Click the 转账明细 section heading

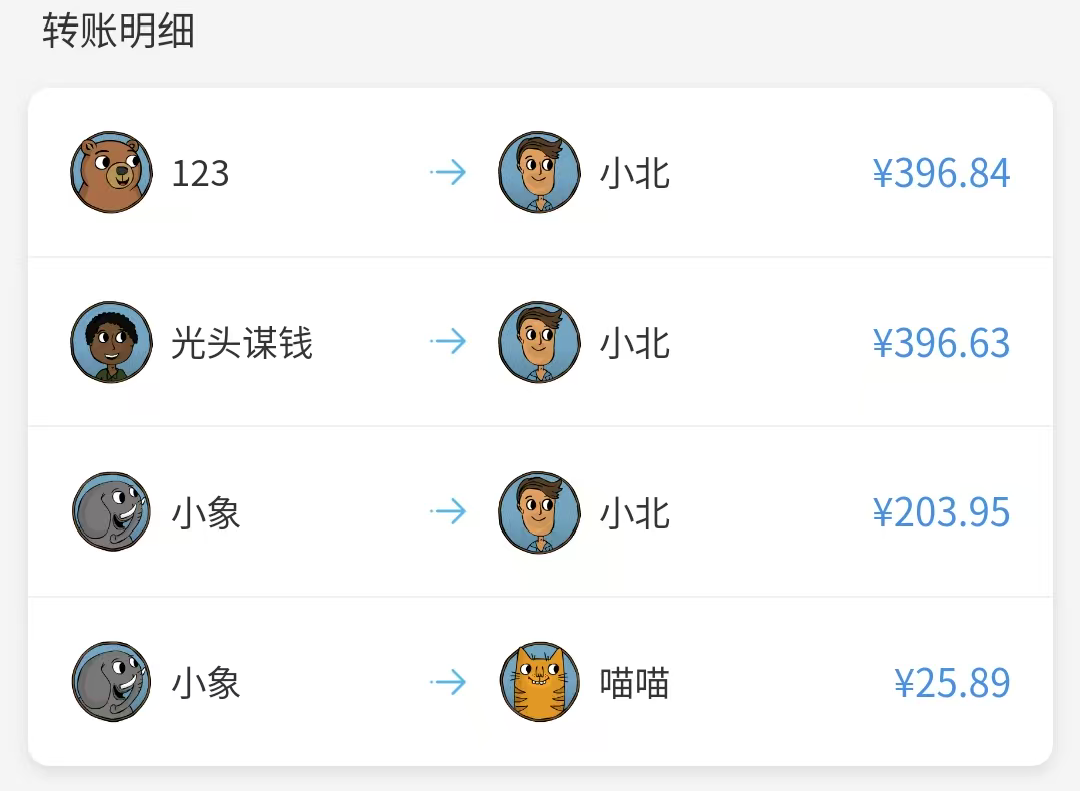tap(118, 31)
